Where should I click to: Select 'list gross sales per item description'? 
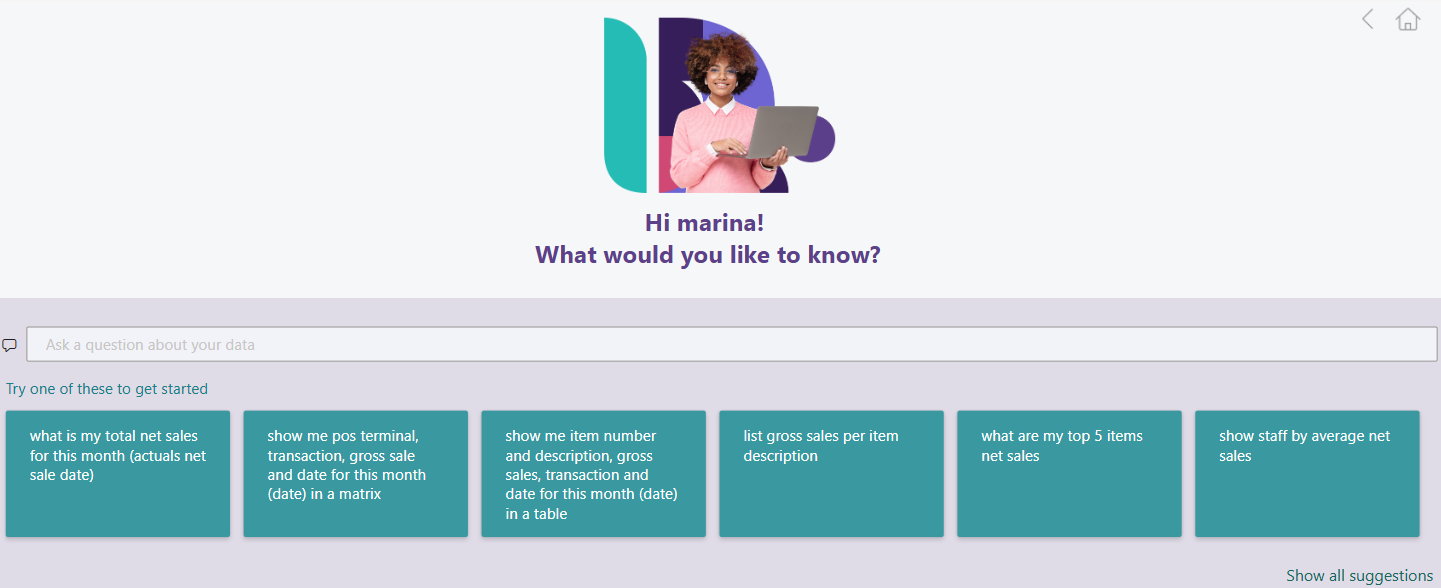(x=831, y=473)
